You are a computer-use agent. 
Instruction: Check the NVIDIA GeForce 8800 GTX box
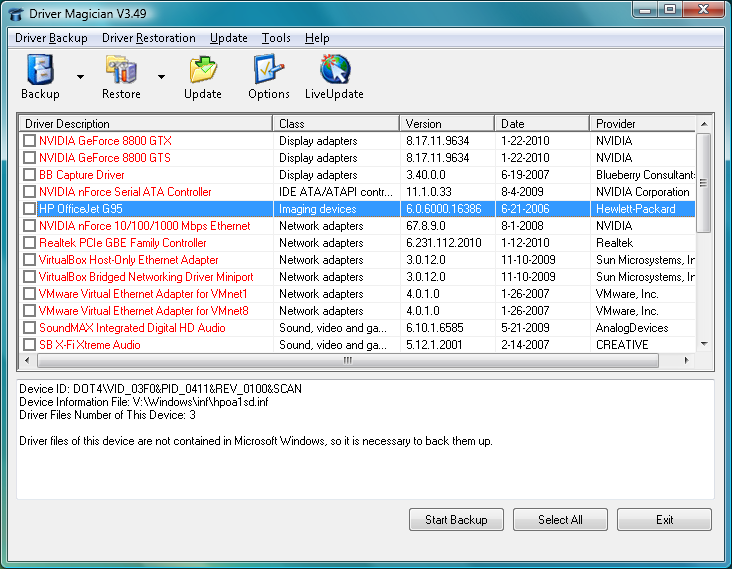pyautogui.click(x=29, y=141)
